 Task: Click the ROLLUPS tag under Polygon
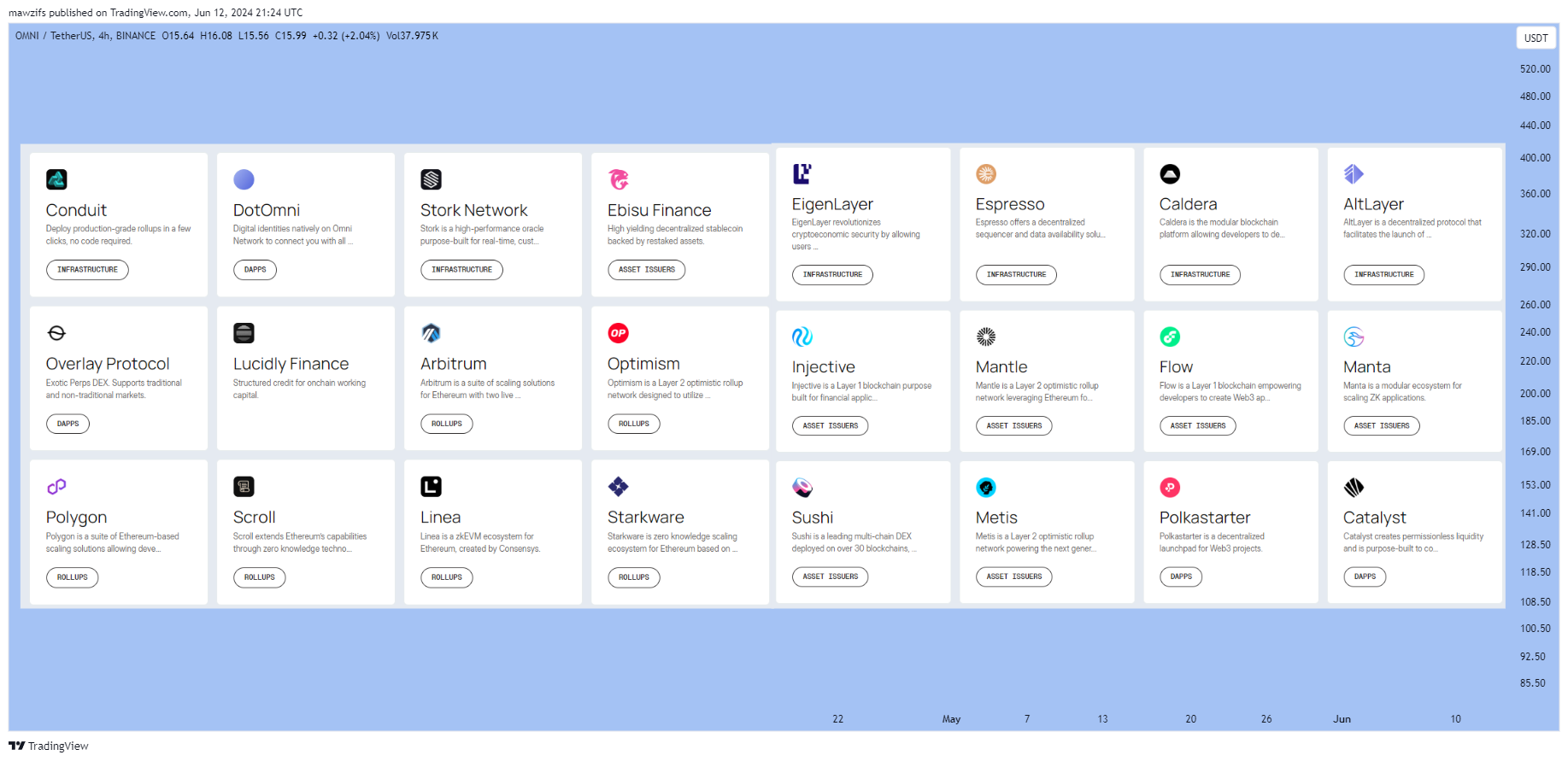(72, 577)
